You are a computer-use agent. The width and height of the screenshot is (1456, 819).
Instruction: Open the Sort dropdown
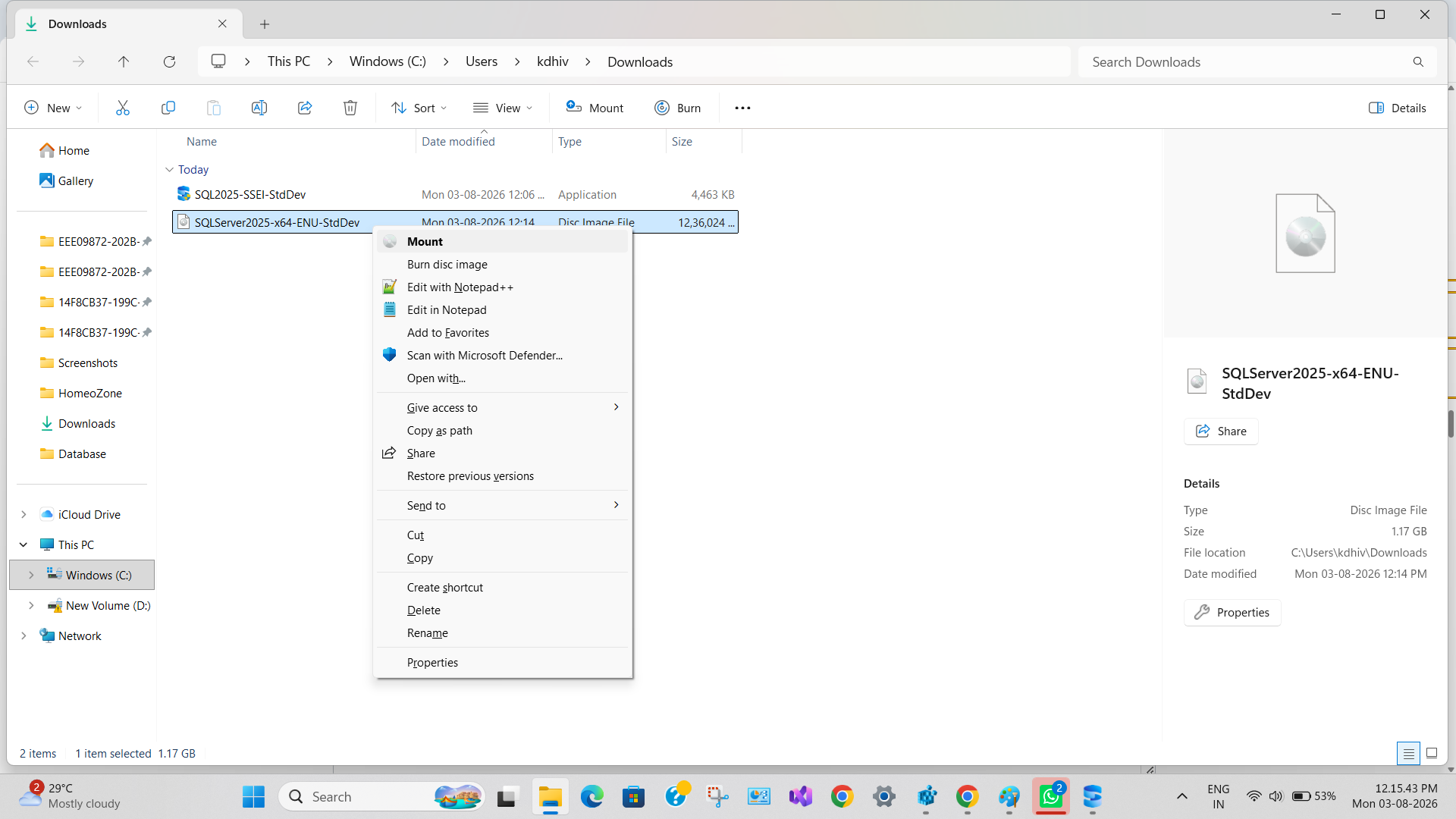point(419,108)
